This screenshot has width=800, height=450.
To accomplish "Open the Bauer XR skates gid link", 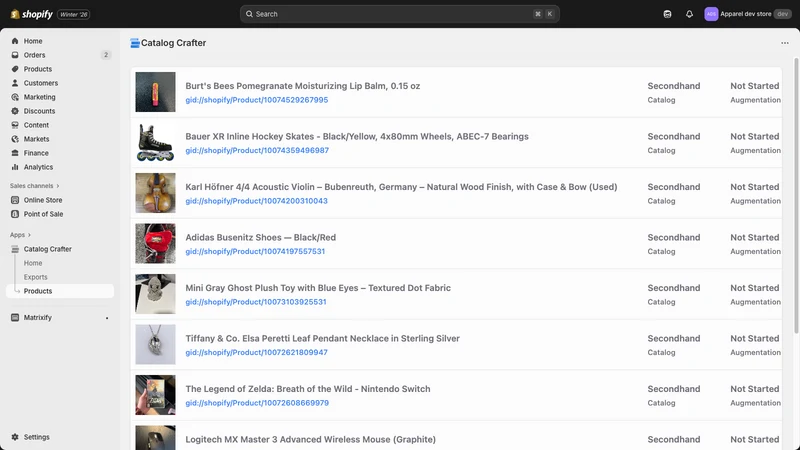I will tap(257, 151).
